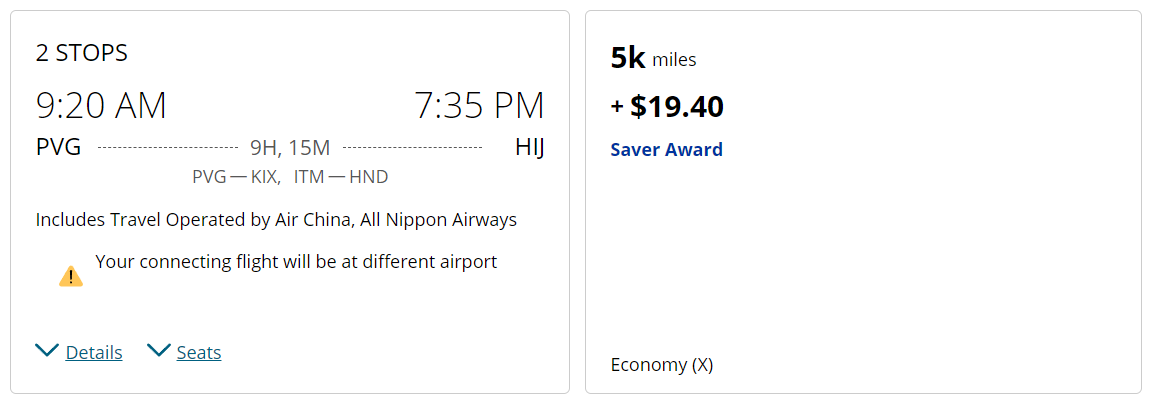
Task: Open the Seats link
Action: click(x=199, y=353)
